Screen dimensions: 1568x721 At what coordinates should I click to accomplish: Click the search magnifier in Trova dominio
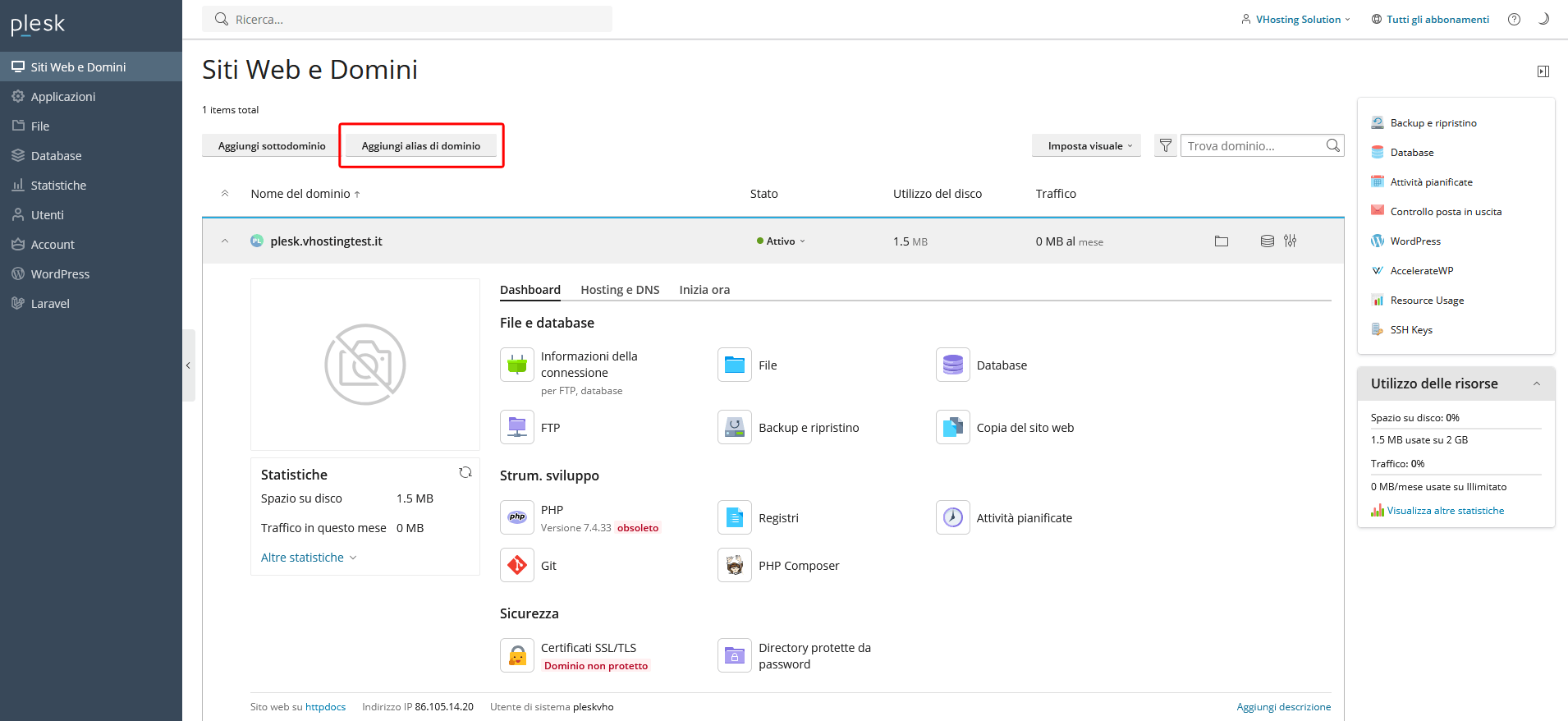1333,145
